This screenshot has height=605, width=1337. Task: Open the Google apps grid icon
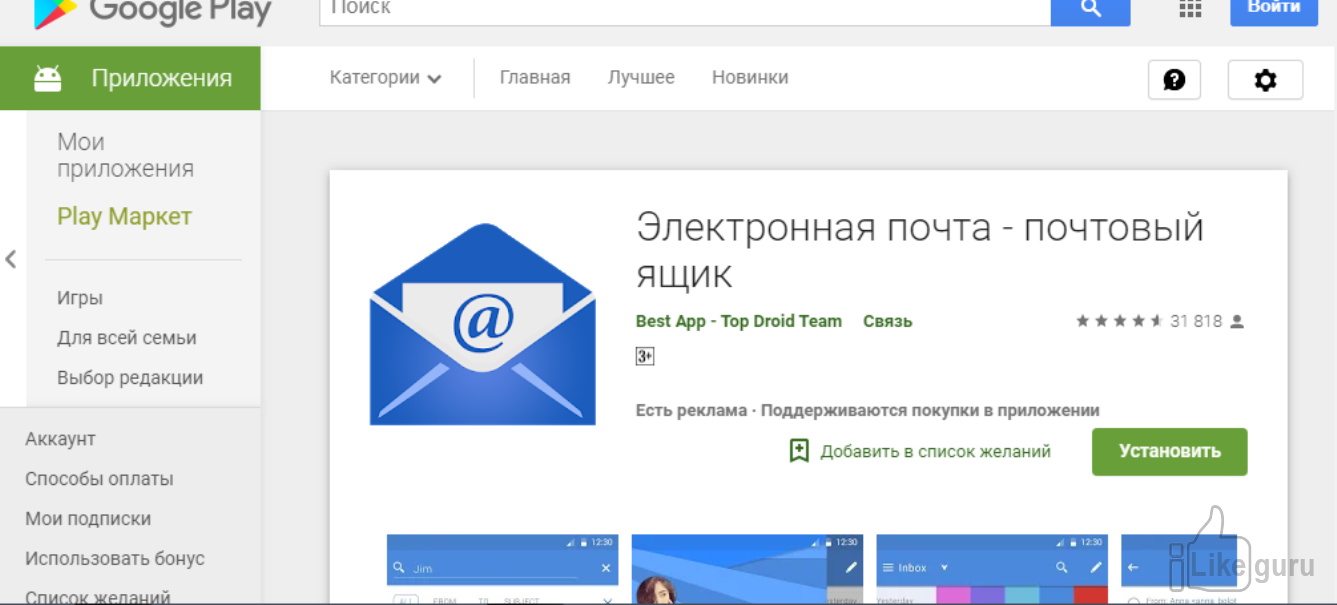pos(1190,8)
